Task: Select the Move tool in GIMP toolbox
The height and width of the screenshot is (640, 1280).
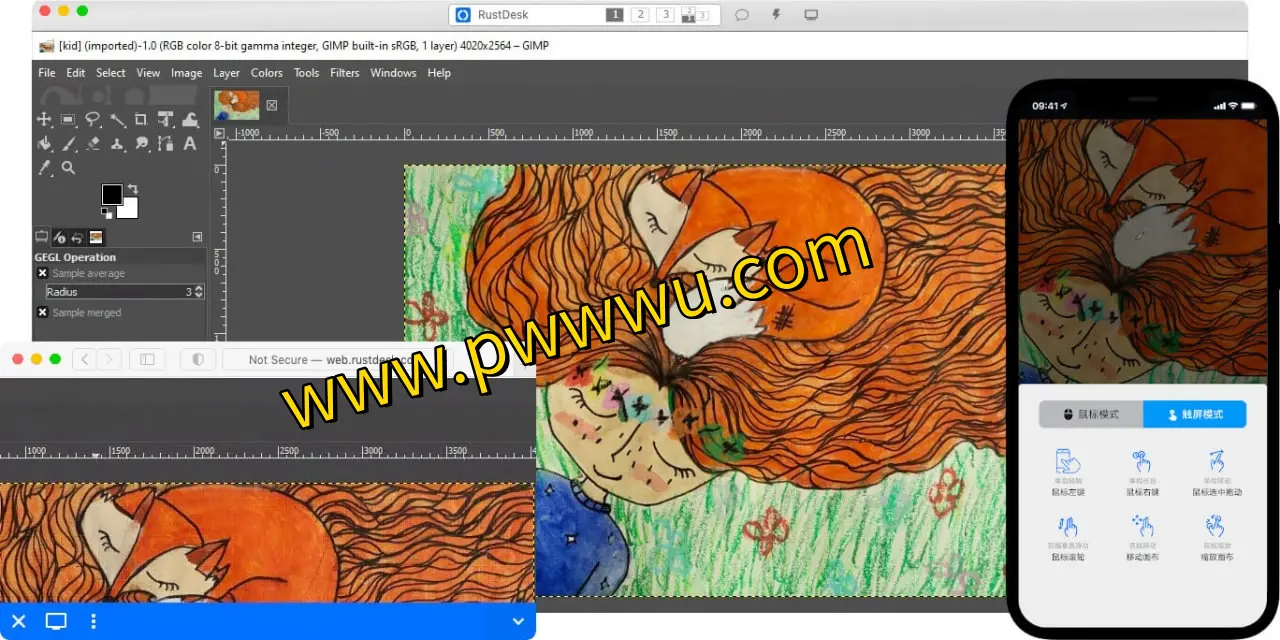Action: point(44,119)
